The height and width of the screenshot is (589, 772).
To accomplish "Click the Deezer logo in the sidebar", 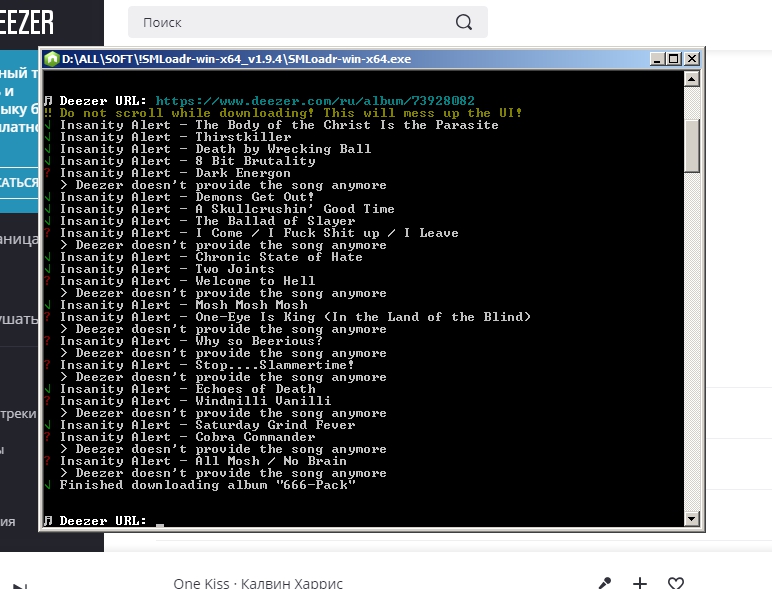I will point(27,23).
